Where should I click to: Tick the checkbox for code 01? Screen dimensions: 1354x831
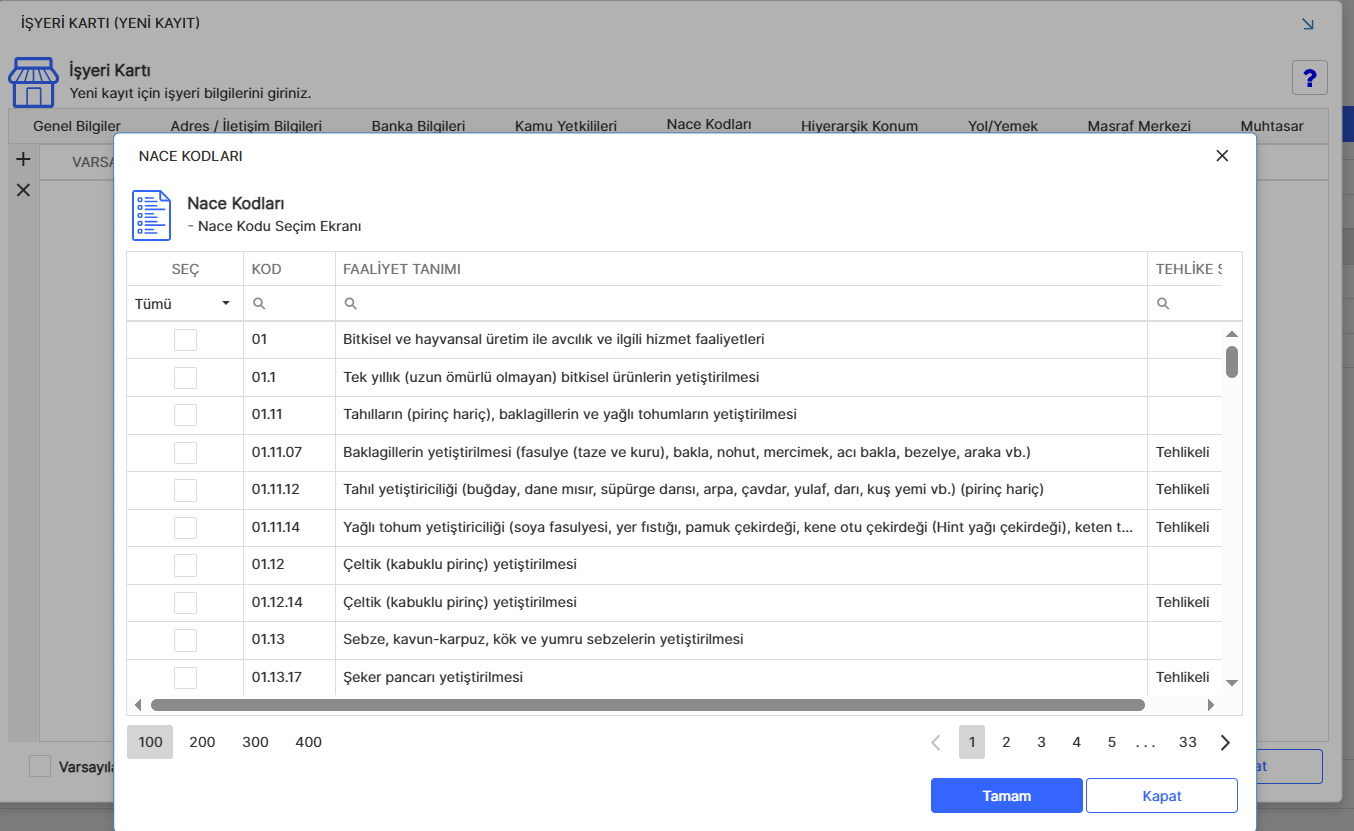pyautogui.click(x=185, y=340)
